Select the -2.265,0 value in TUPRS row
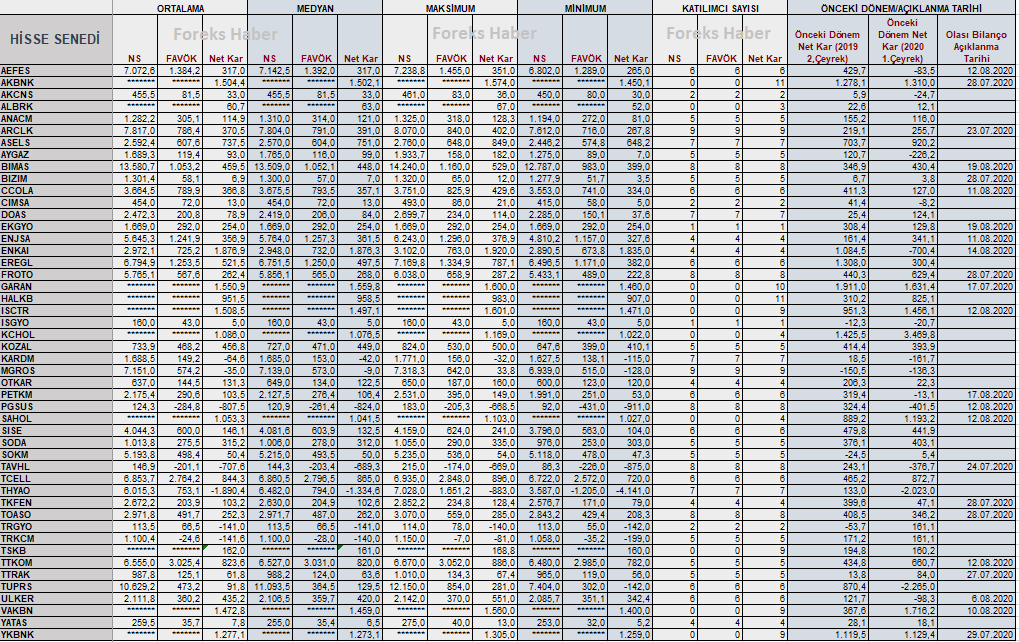The width and height of the screenshot is (1019, 642). coord(917,587)
